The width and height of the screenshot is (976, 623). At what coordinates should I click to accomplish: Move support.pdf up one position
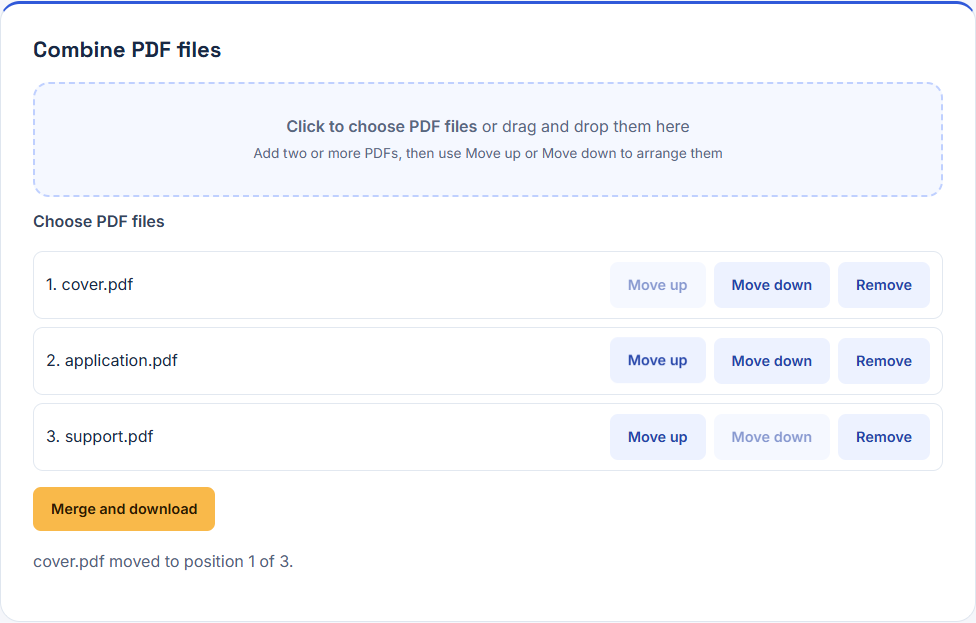[x=657, y=437]
